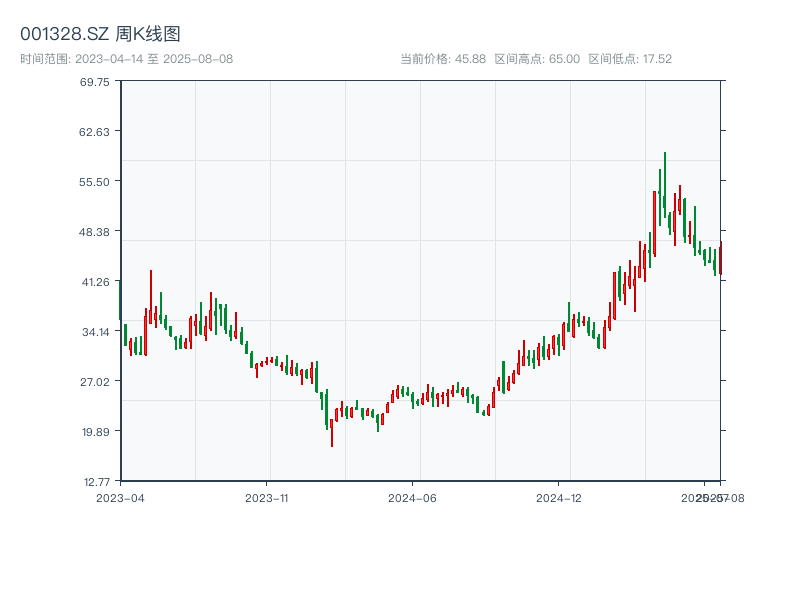Select the time range text 2023-04-14 至 2025-08-08

(x=154, y=59)
